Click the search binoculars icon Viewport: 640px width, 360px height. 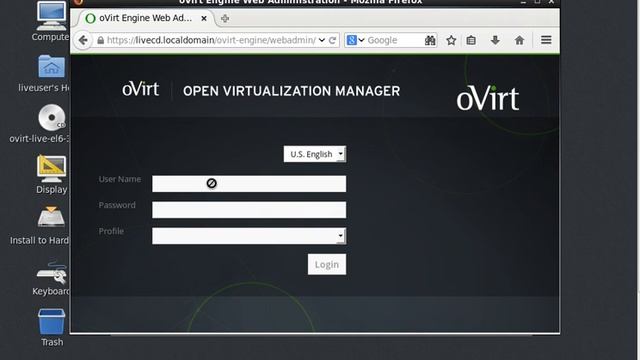[430, 40]
